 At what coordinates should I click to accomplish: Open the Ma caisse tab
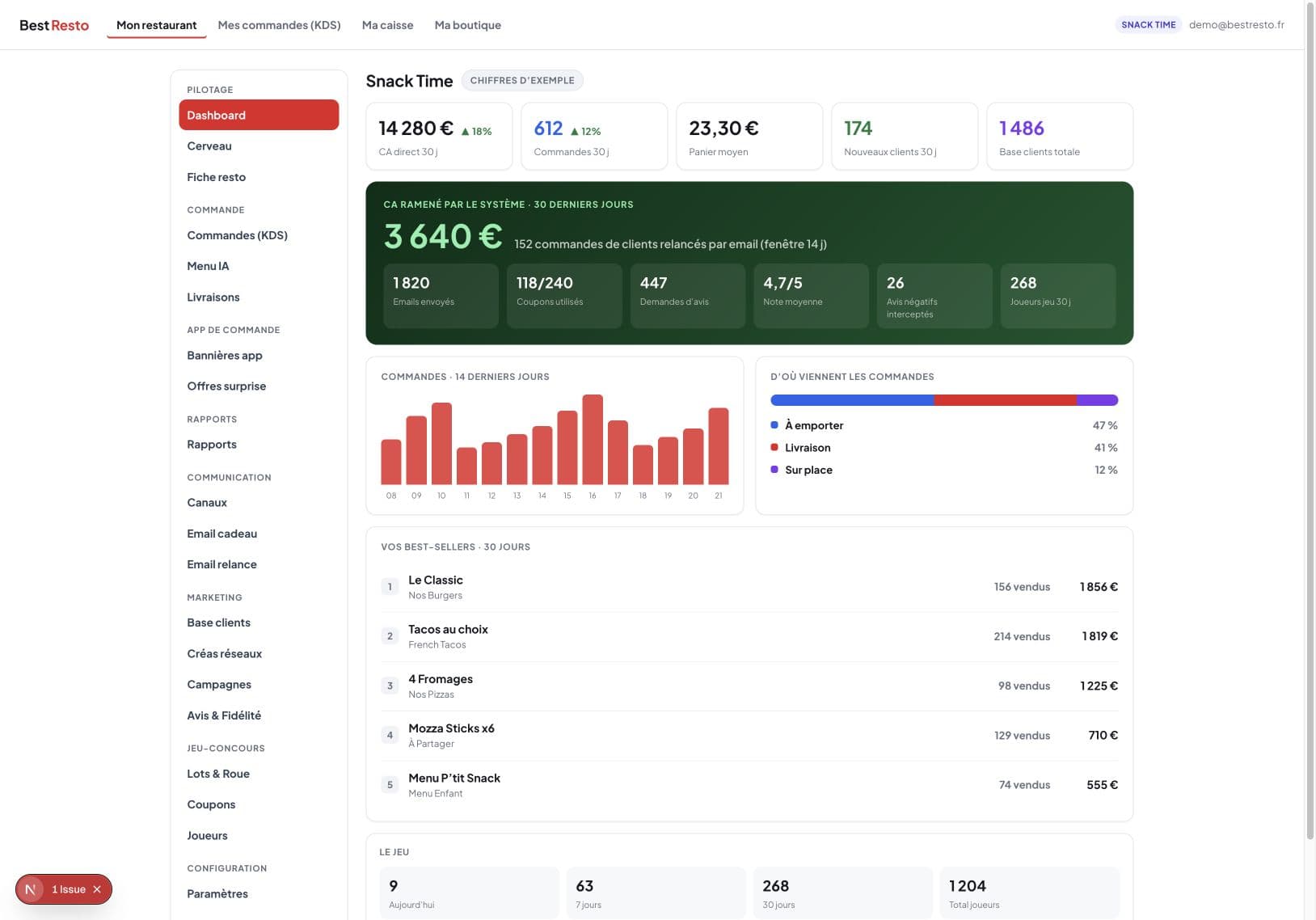tap(387, 25)
